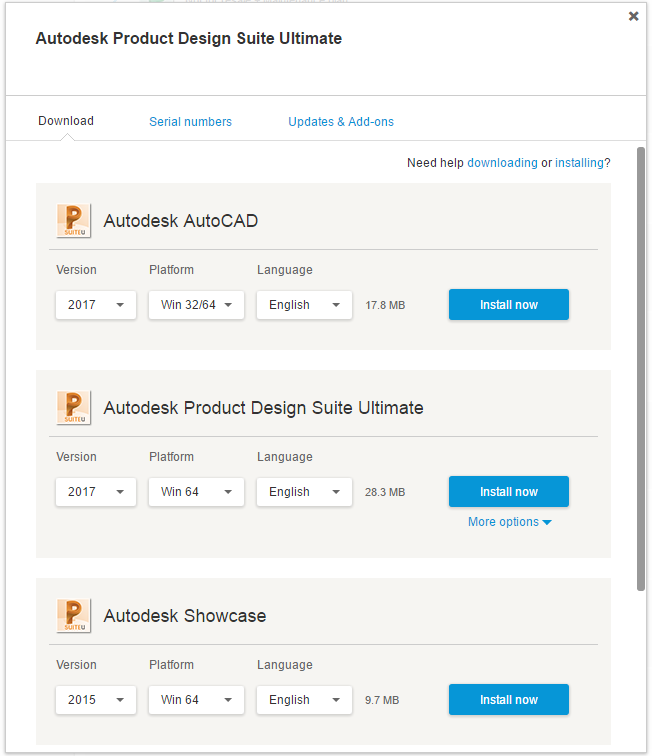This screenshot has width=652, height=756.
Task: Click the Autodesk AutoCAD product icon
Action: click(x=74, y=221)
